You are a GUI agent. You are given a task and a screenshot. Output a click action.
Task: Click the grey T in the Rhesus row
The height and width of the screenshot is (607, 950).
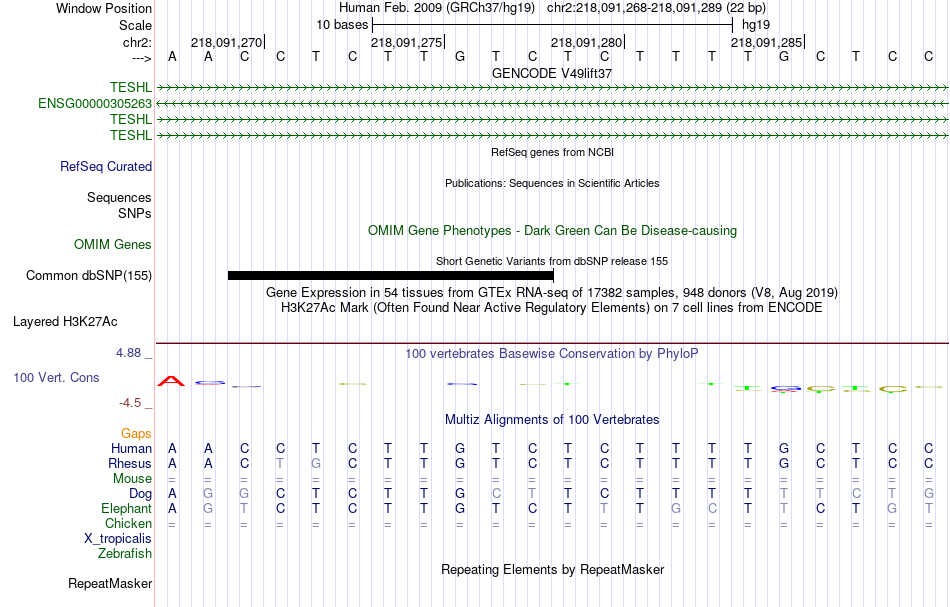tap(280, 463)
